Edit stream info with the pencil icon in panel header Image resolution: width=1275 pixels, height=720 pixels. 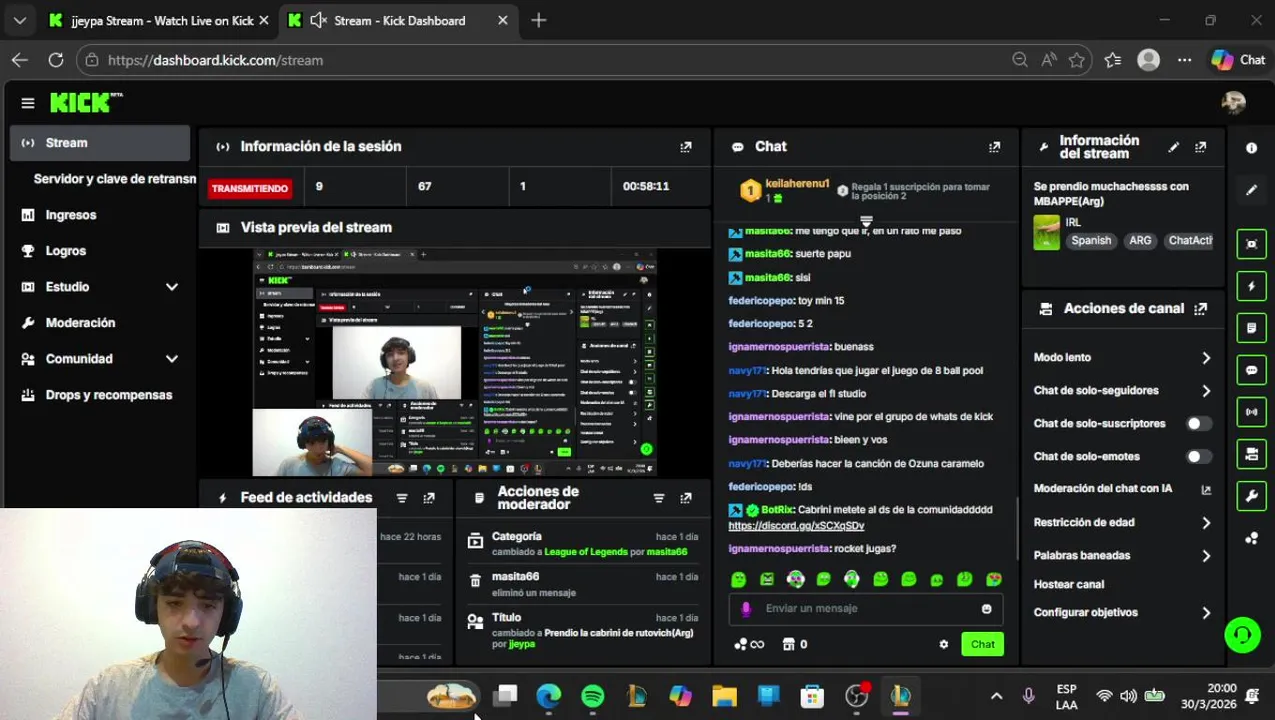point(1174,147)
